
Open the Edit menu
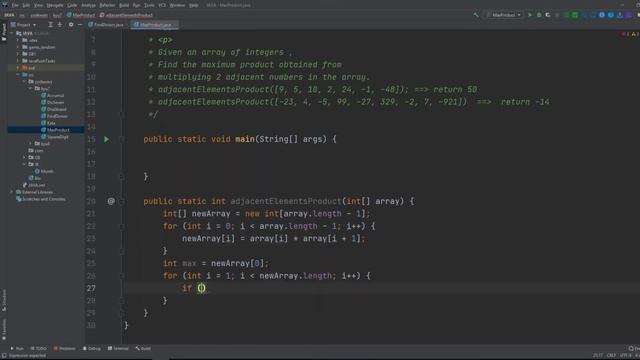tap(26, 5)
